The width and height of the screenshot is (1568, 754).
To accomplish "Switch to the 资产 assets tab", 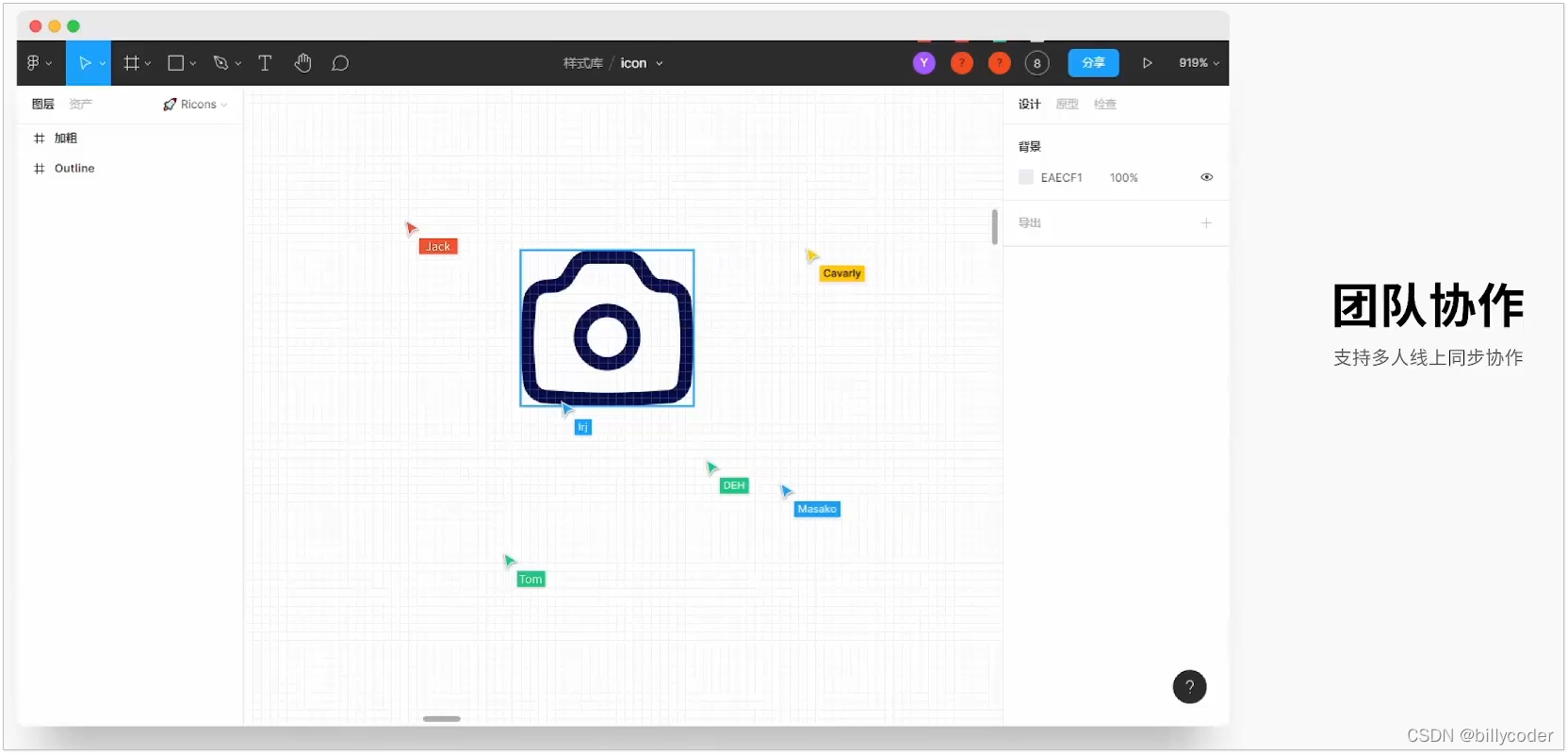I will 80,105.
